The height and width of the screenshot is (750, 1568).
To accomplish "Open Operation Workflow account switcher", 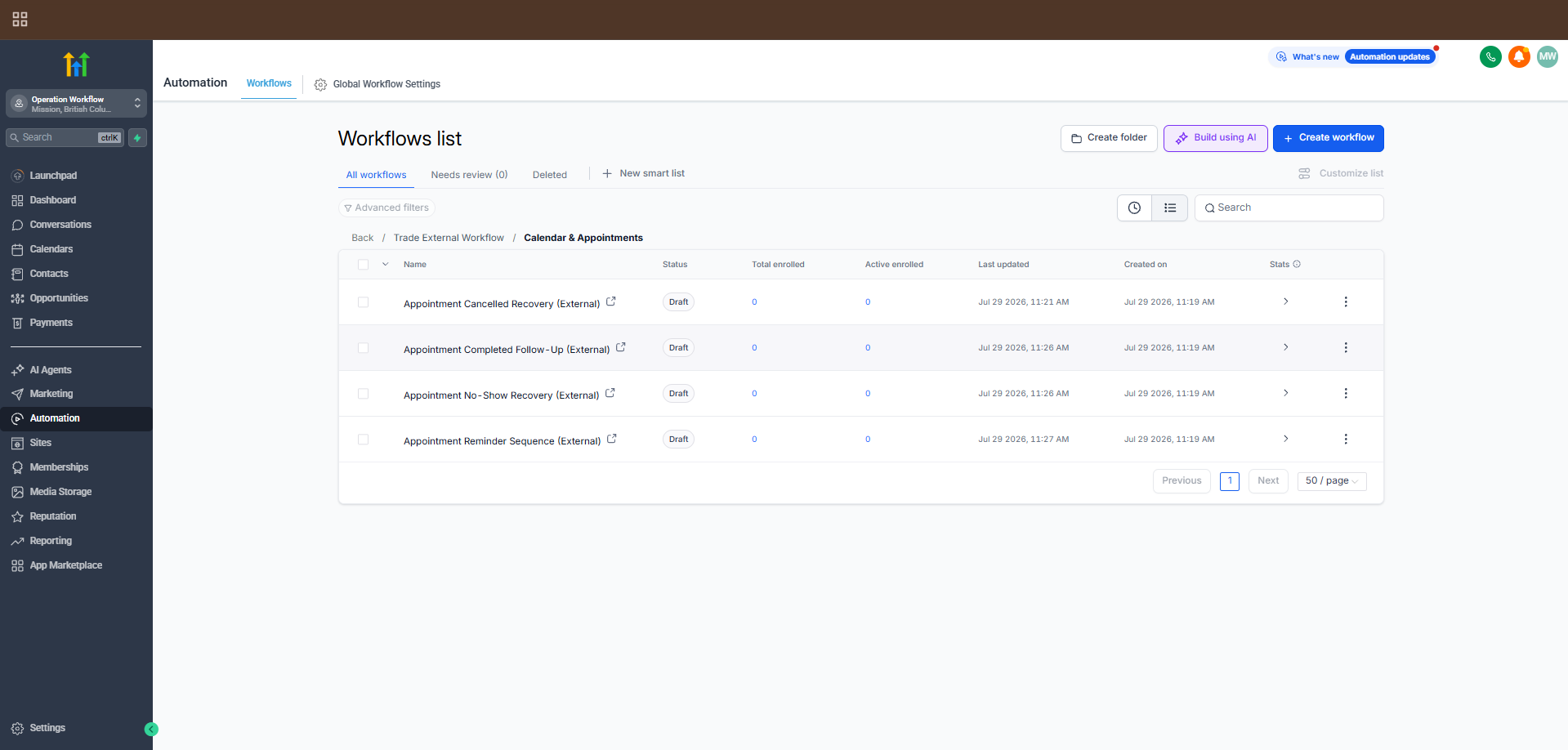I will click(x=76, y=104).
